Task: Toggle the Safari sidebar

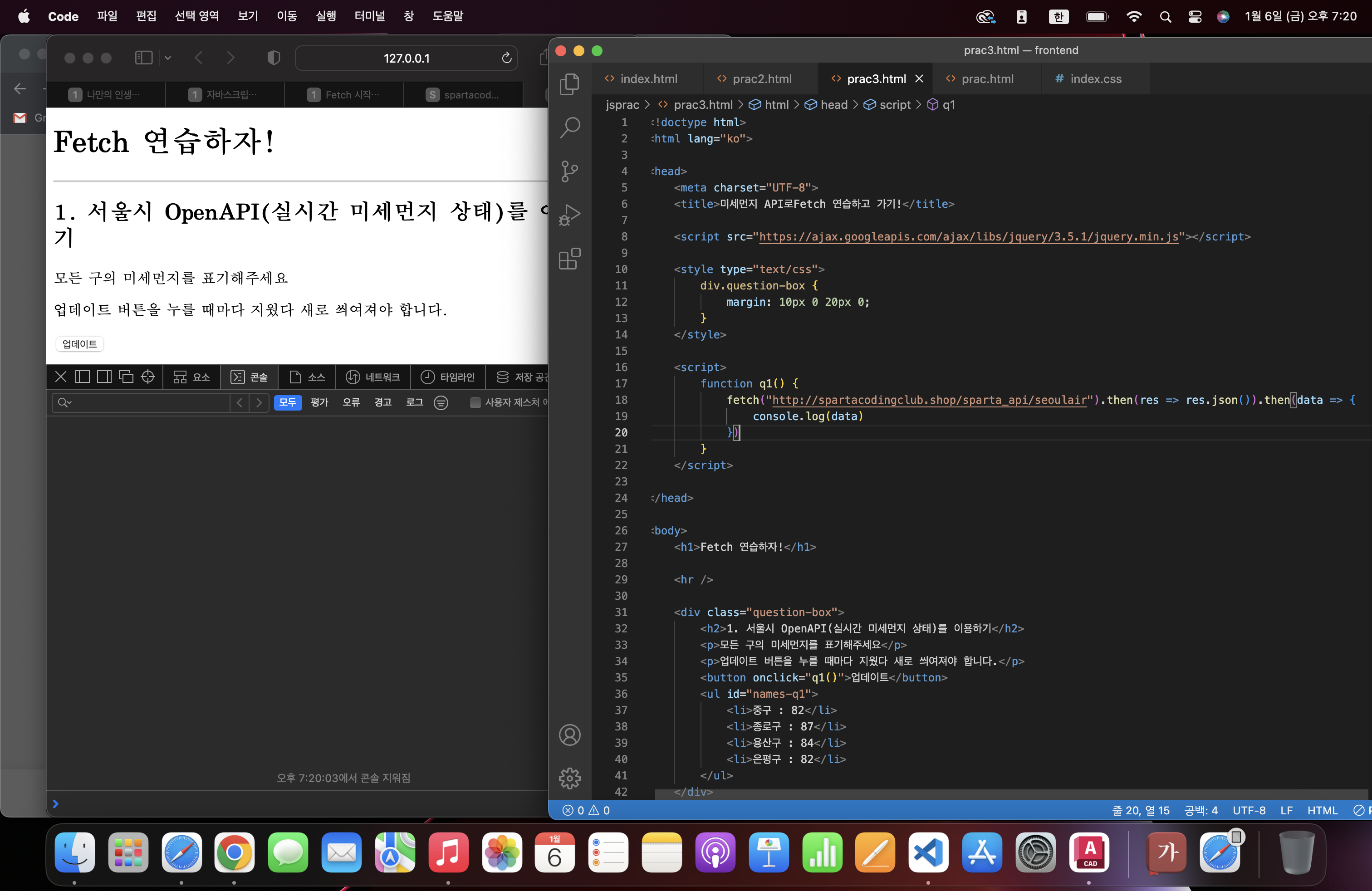Action: [143, 58]
